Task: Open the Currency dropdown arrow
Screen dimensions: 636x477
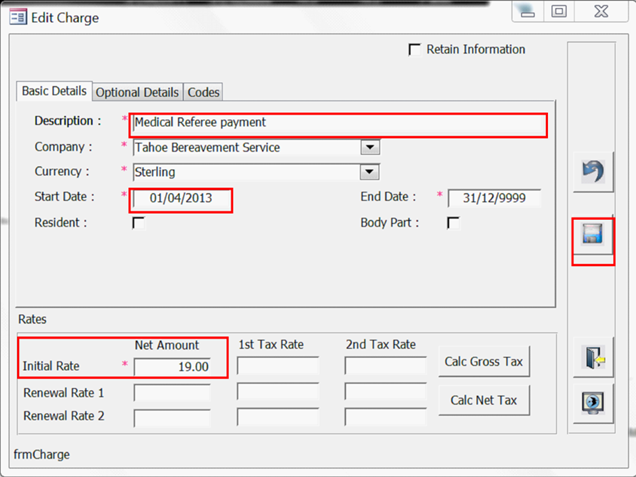Action: (x=370, y=172)
